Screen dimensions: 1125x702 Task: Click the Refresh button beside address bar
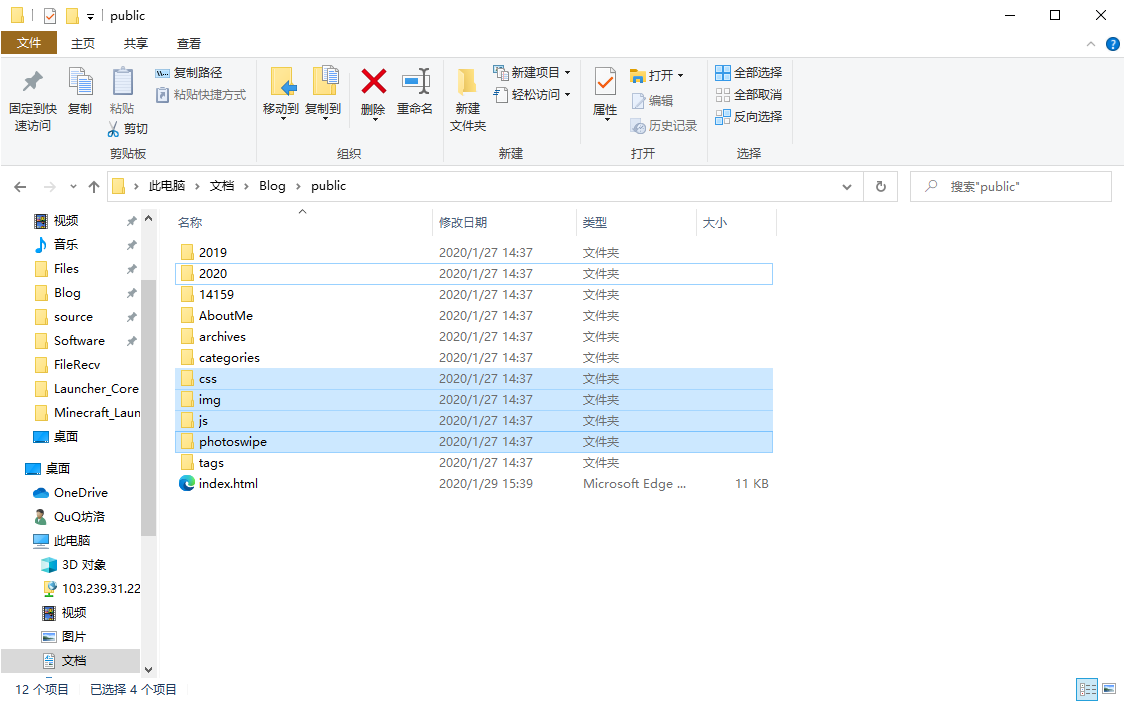click(x=880, y=186)
